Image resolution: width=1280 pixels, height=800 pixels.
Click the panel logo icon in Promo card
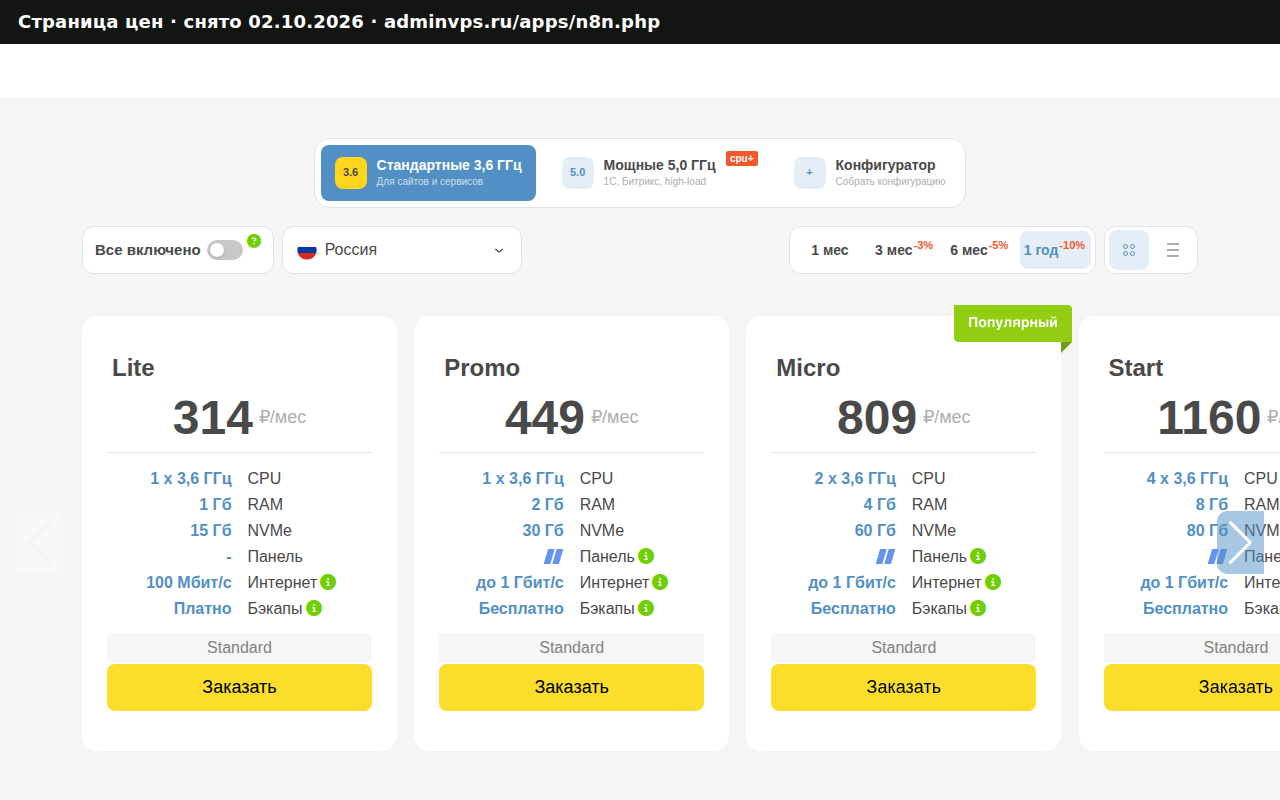(553, 556)
